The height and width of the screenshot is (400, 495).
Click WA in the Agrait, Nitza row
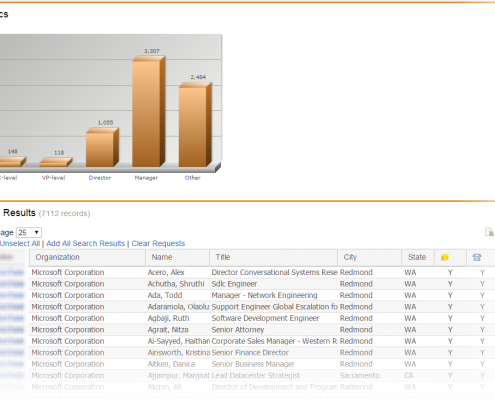coord(410,330)
